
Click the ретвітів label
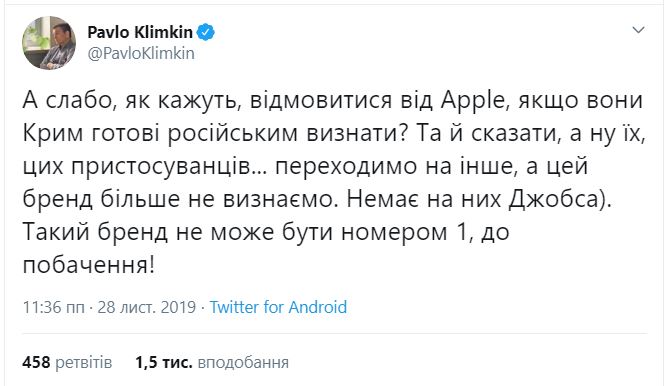pyautogui.click(x=84, y=363)
